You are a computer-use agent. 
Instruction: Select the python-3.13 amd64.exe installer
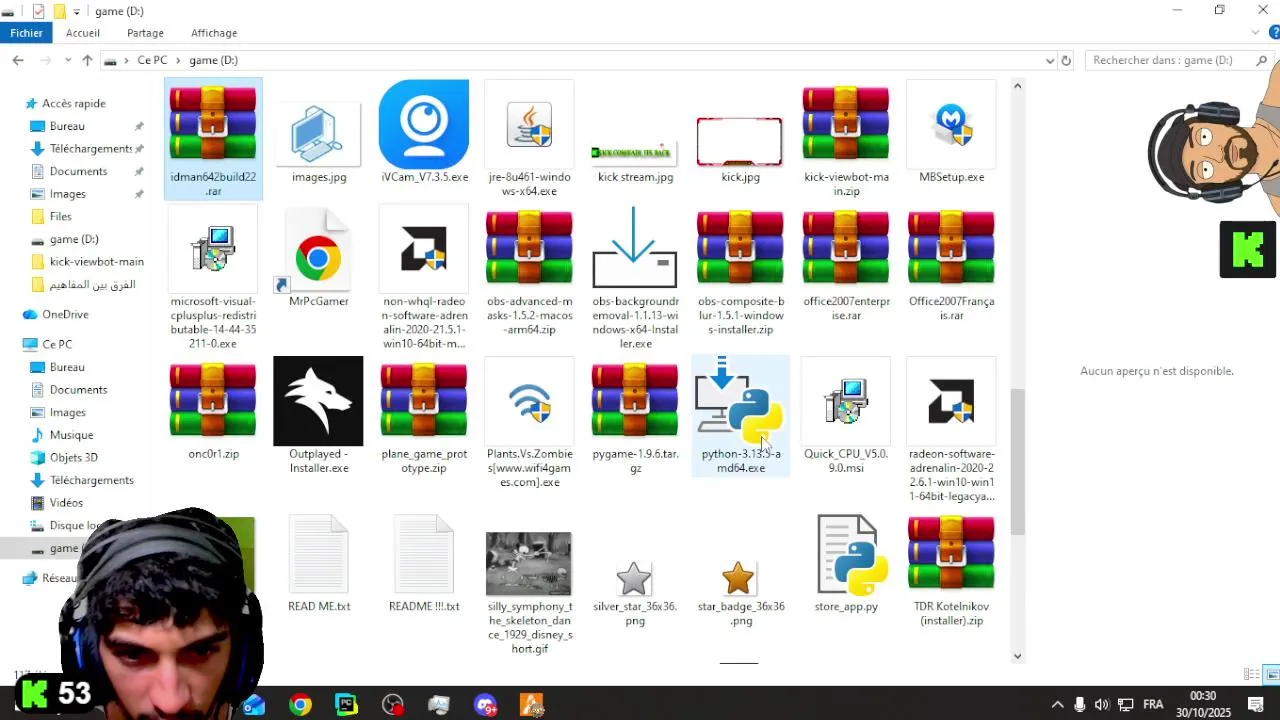point(740,416)
